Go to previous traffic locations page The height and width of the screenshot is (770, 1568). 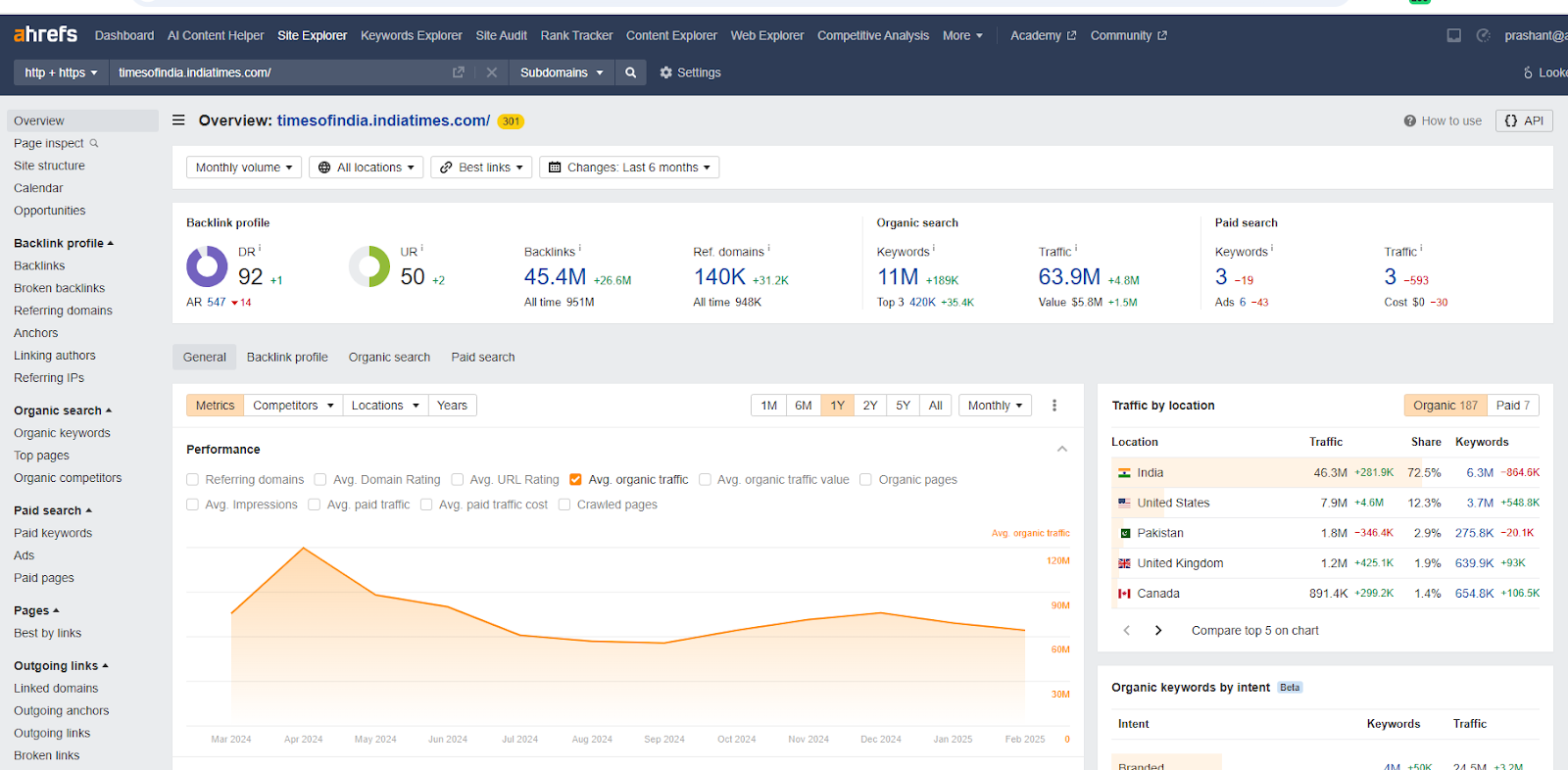click(1127, 631)
